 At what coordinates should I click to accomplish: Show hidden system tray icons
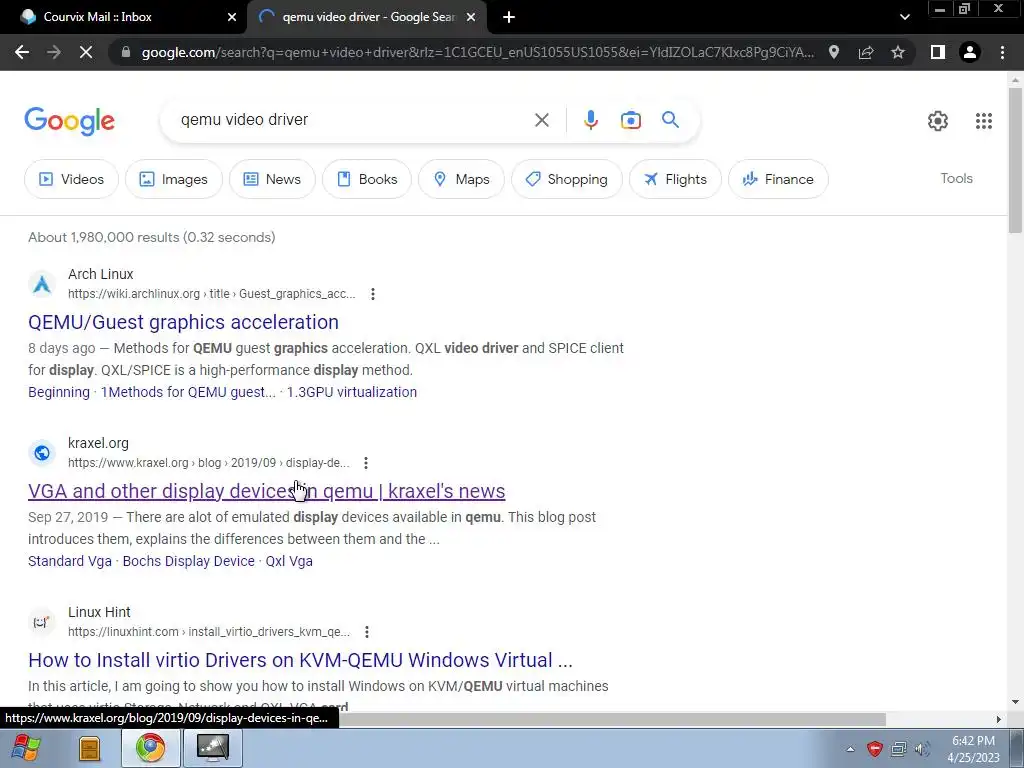point(850,749)
